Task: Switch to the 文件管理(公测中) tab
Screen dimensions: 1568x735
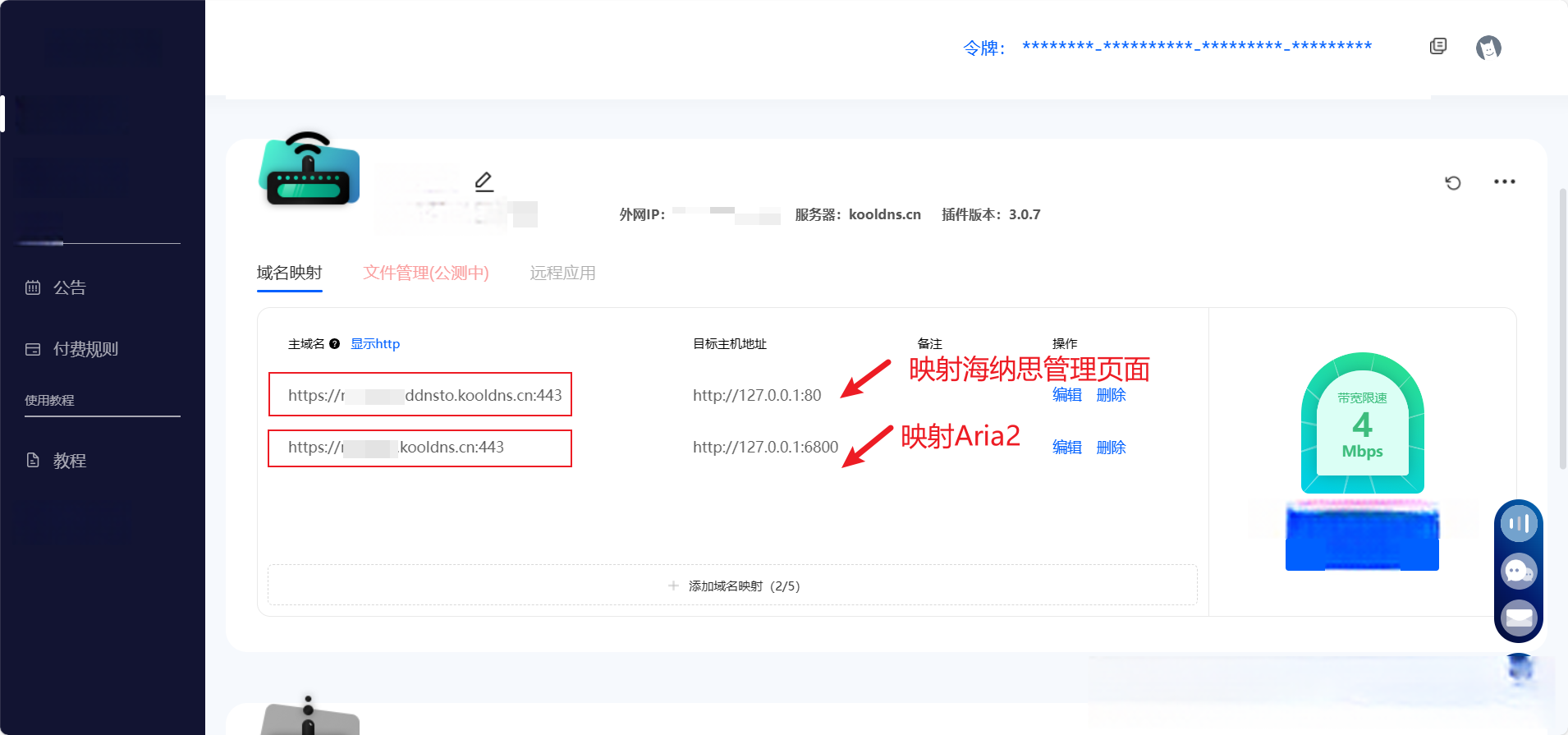Action: tap(426, 273)
